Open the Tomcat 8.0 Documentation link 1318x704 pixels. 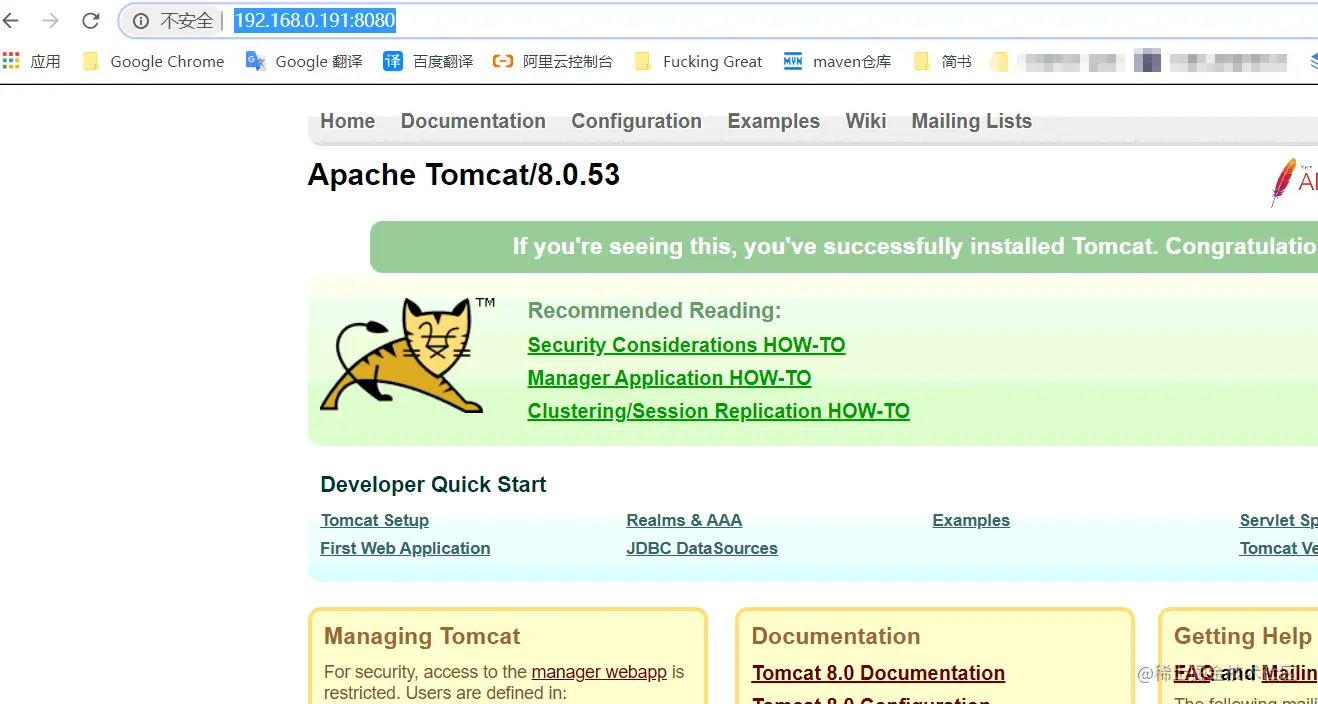pos(878,673)
